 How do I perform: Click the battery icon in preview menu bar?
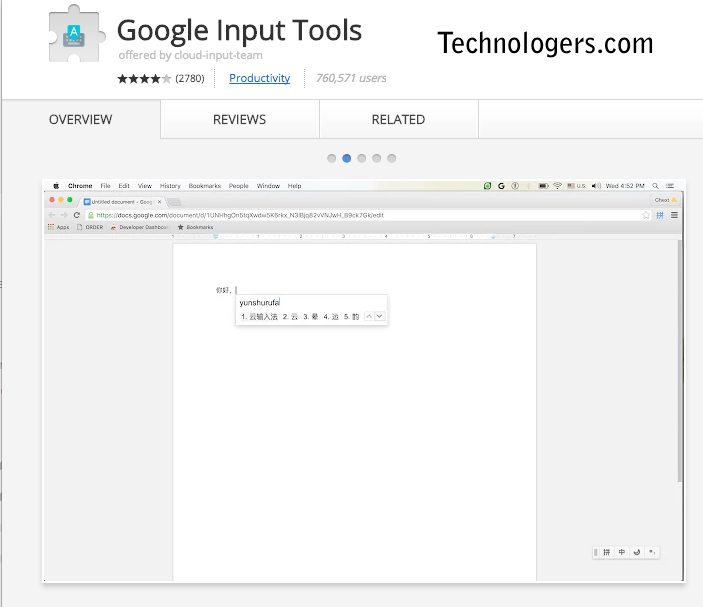543,186
